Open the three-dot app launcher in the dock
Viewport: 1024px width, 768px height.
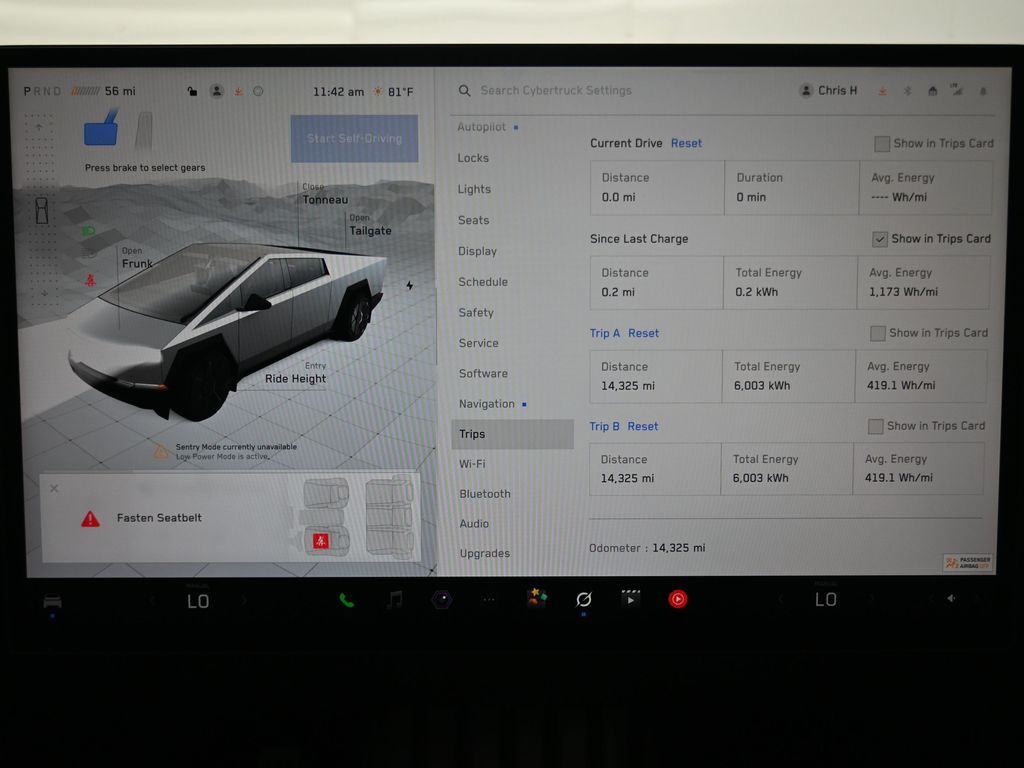pos(488,600)
